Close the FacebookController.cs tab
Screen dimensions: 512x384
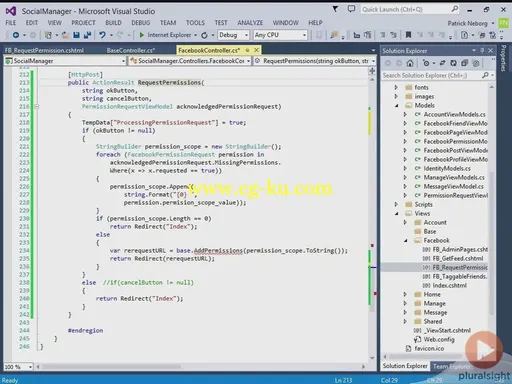pyautogui.click(x=256, y=50)
